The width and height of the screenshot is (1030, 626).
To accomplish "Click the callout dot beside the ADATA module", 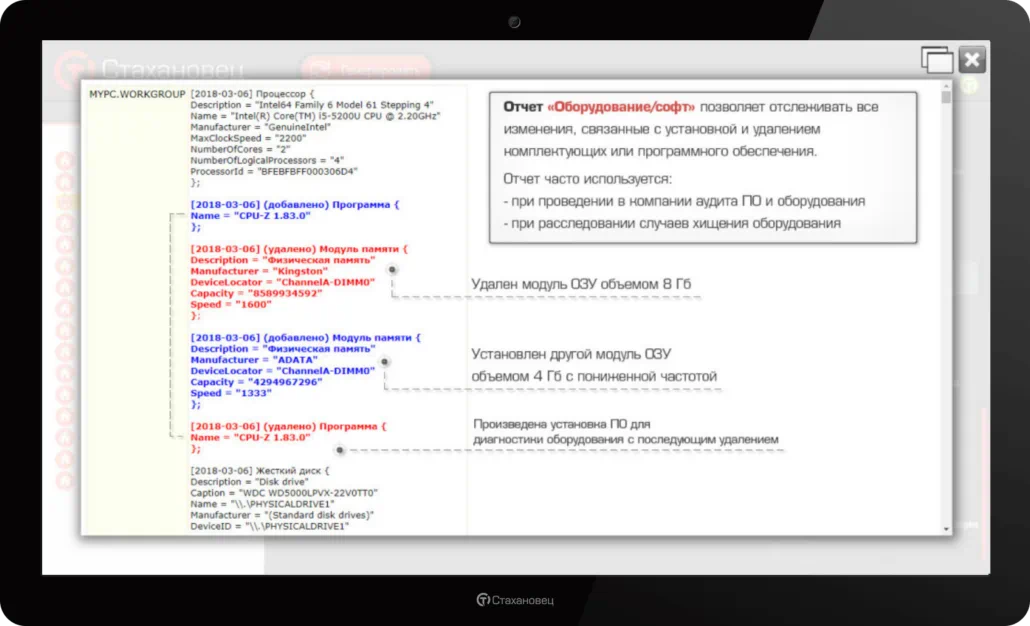I will pos(385,362).
